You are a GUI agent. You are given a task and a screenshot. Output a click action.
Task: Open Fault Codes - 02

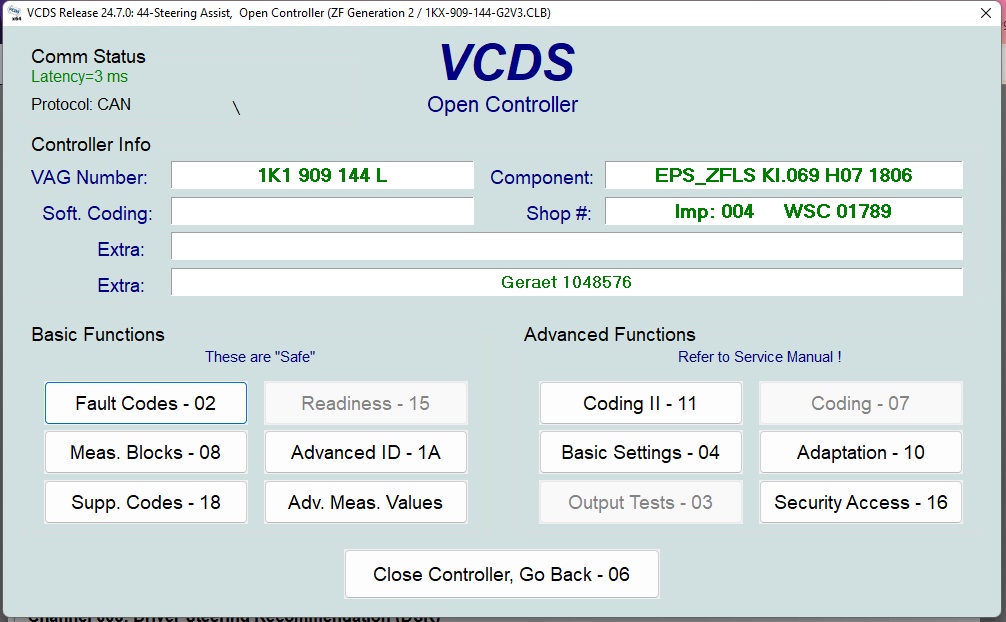click(x=146, y=403)
